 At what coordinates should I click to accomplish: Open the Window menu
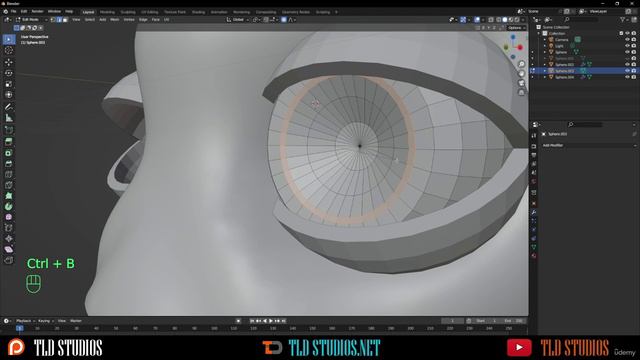pyautogui.click(x=54, y=11)
